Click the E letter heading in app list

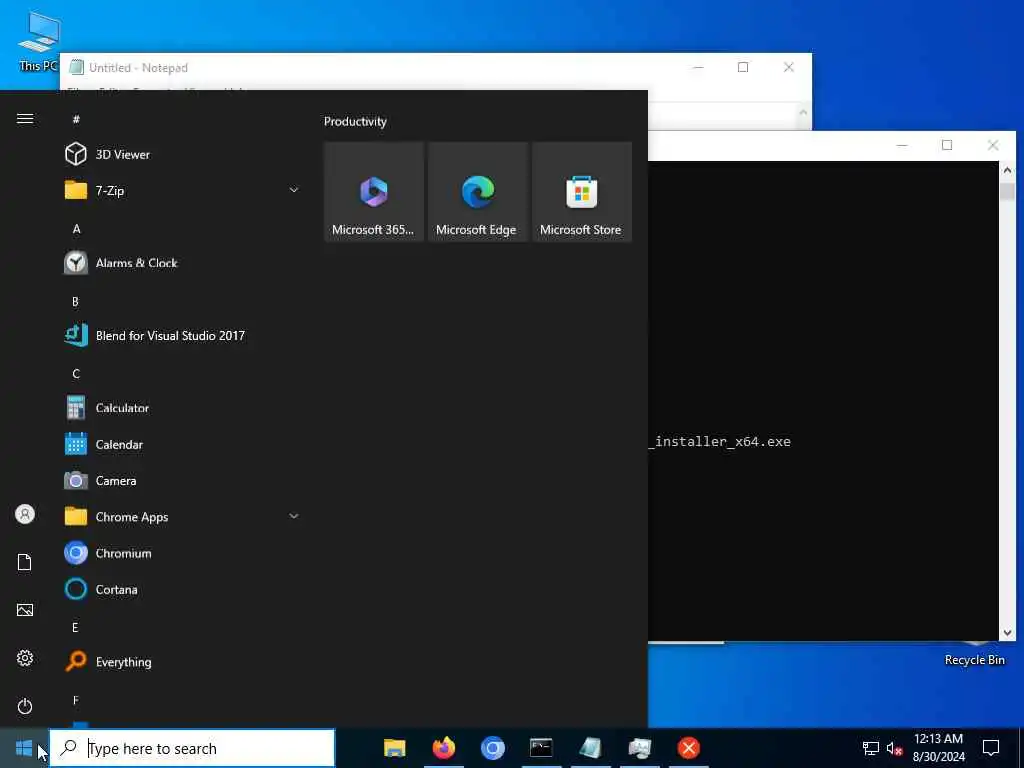tap(75, 627)
